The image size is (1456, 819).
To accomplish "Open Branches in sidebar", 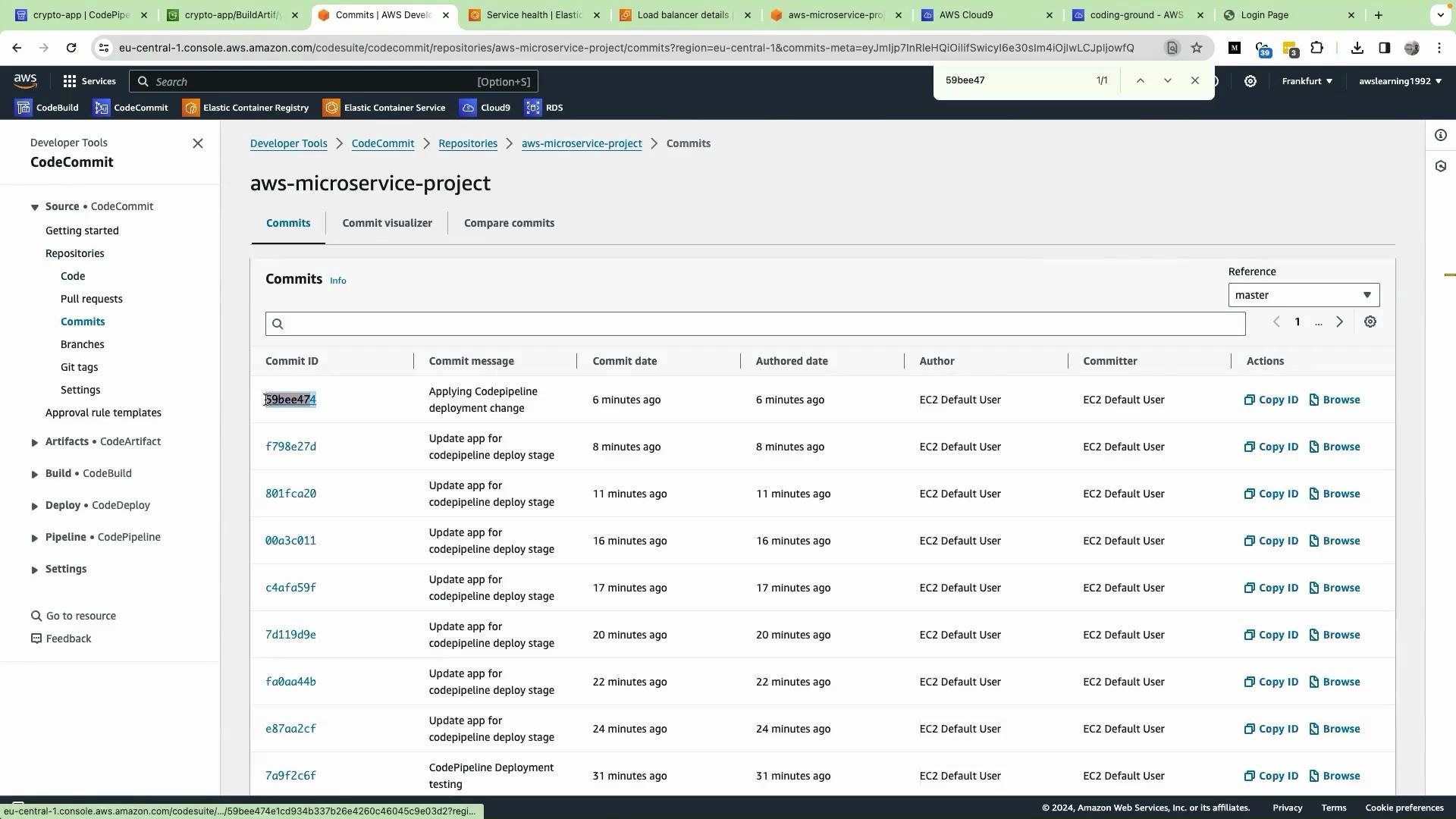I will (83, 344).
